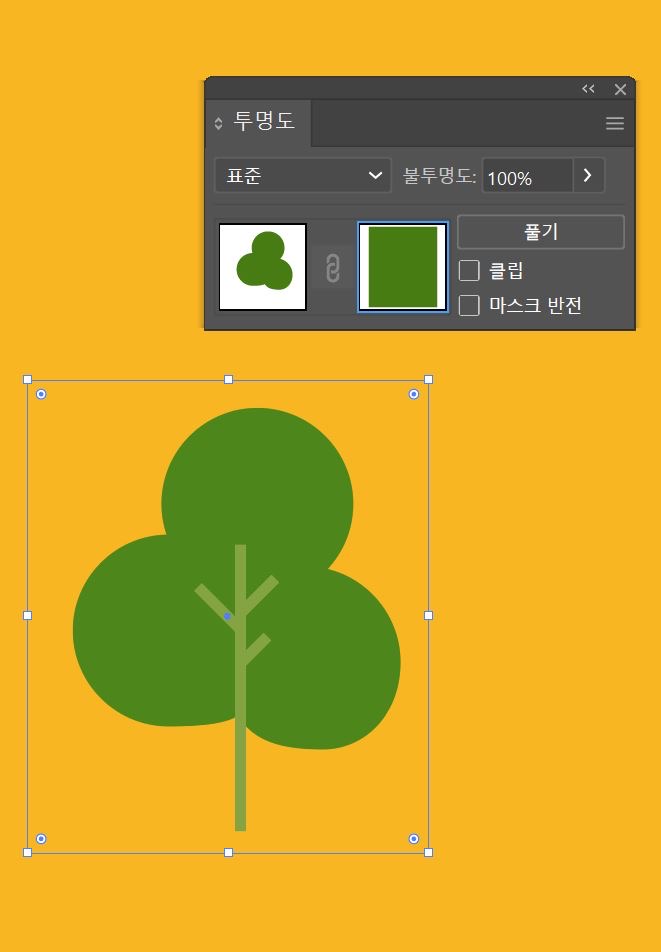
Task: Click the top-center bounding box handle
Action: click(x=228, y=379)
